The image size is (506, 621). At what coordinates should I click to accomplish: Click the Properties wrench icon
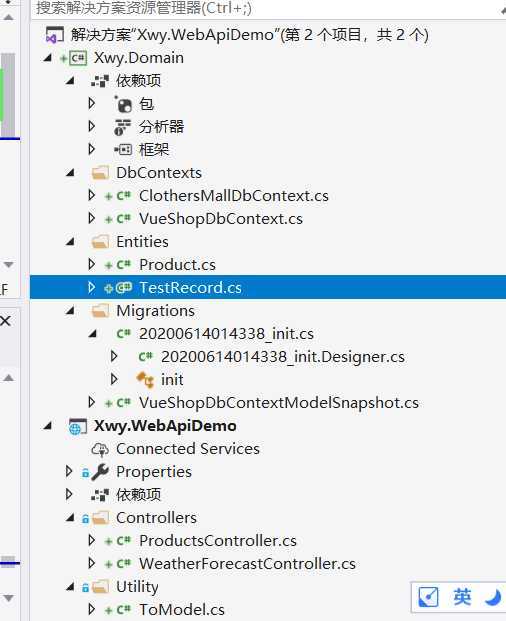(100, 472)
